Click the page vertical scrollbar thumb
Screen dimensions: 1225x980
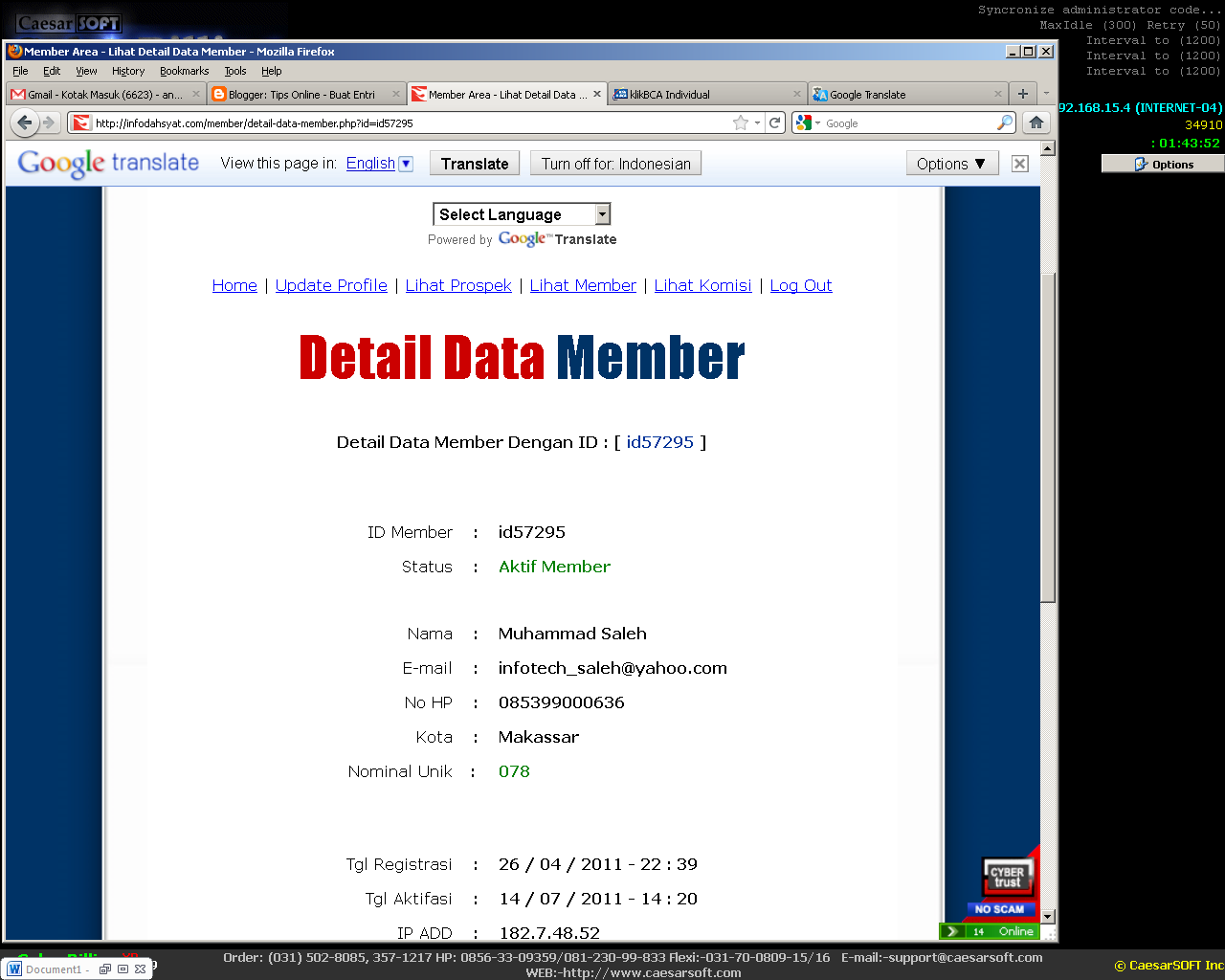tap(1047, 435)
